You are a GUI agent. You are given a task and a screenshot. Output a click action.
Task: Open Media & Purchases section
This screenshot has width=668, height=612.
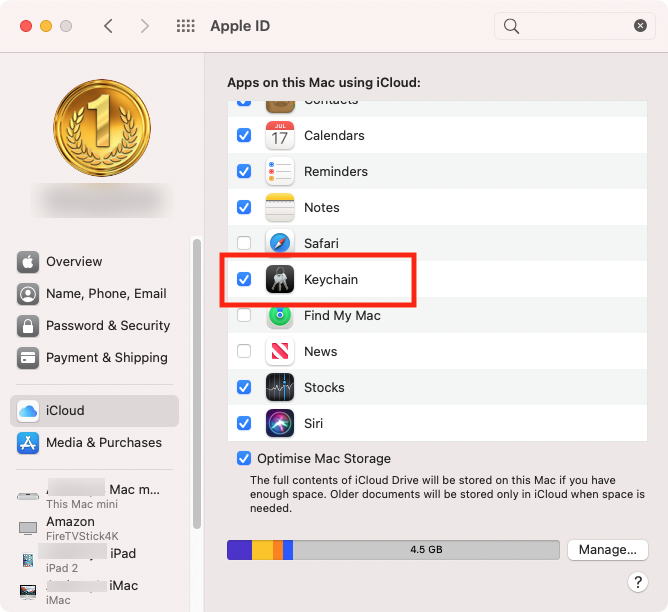[x=97, y=442]
